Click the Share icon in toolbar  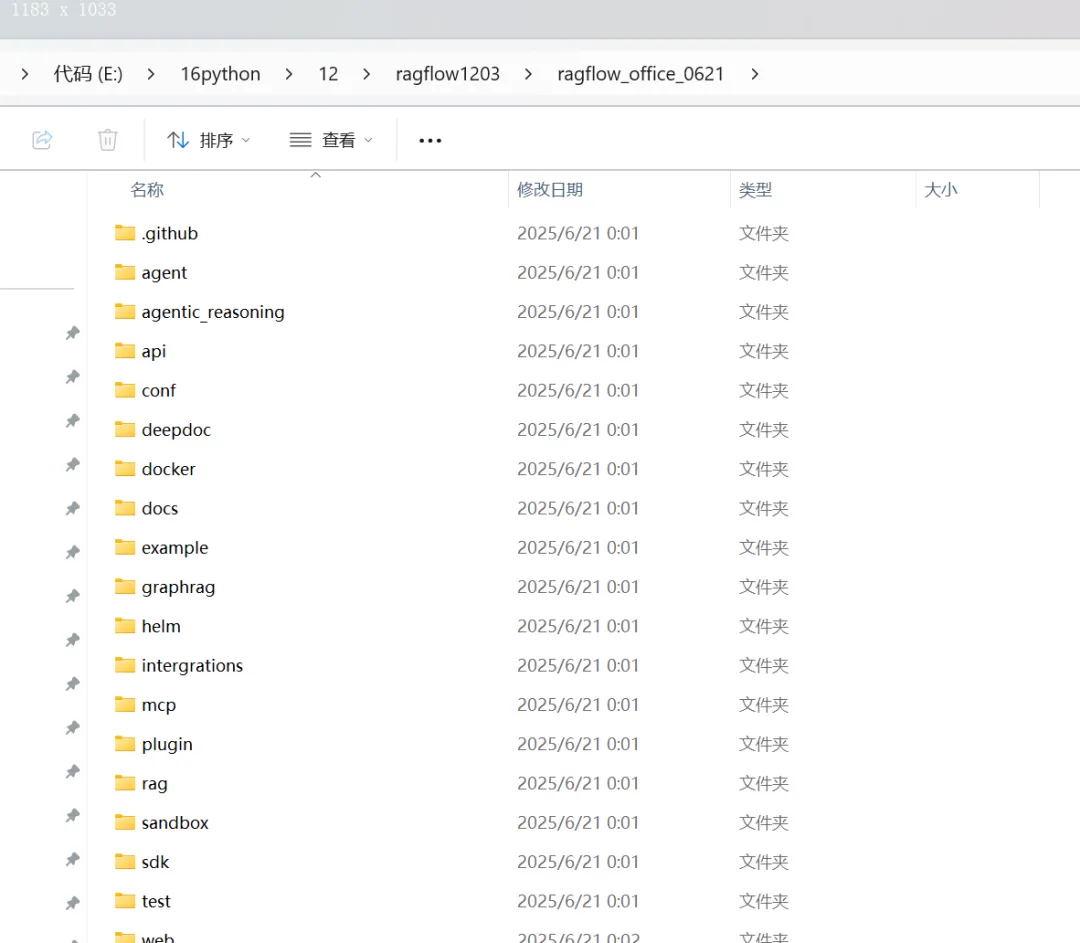point(42,140)
